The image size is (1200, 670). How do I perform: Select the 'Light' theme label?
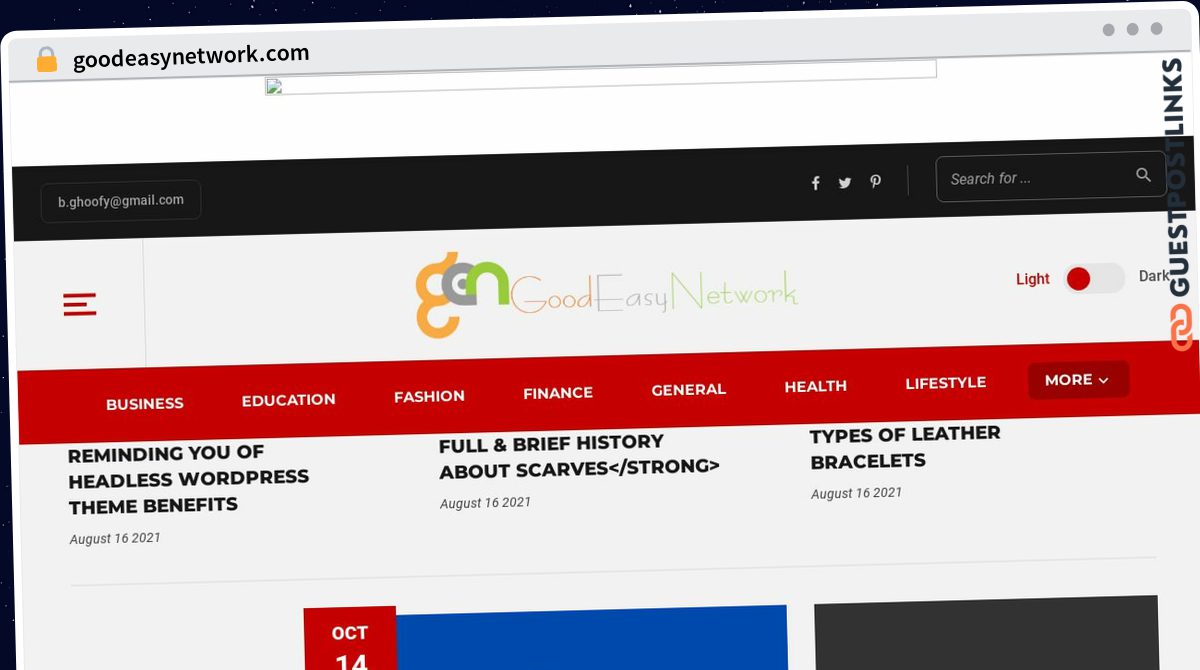(x=1033, y=279)
